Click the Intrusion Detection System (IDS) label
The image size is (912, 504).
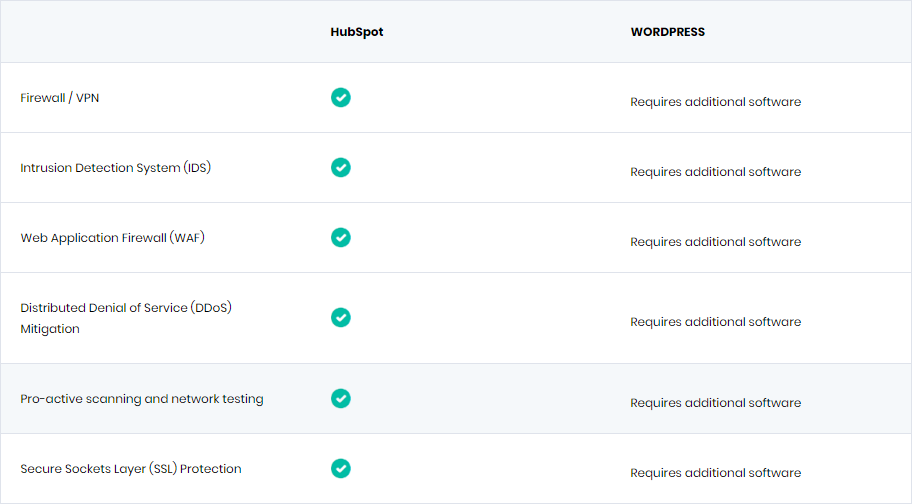pyautogui.click(x=116, y=167)
